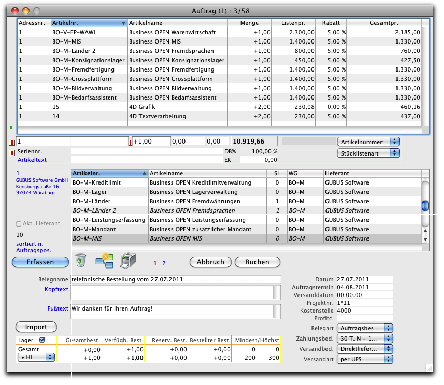444x385 pixels.
Task: Click Business OPEN Fremdwährungen article name
Action: tap(195, 201)
